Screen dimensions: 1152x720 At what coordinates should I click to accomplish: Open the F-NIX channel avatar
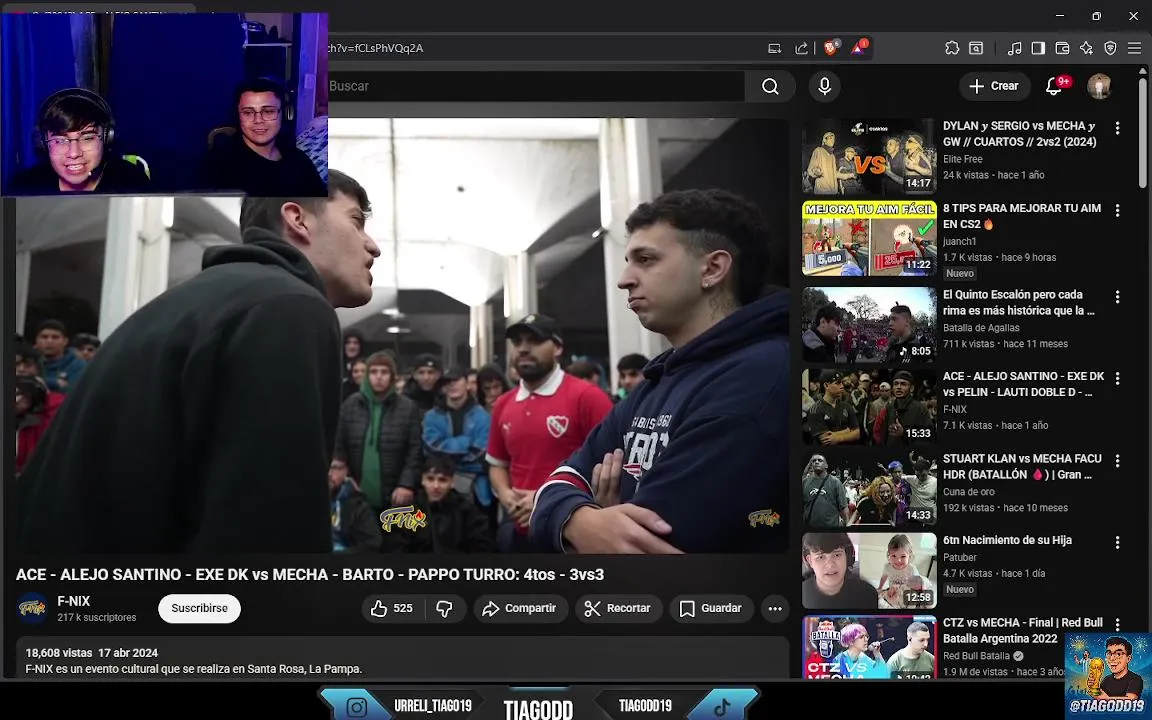(x=32, y=608)
